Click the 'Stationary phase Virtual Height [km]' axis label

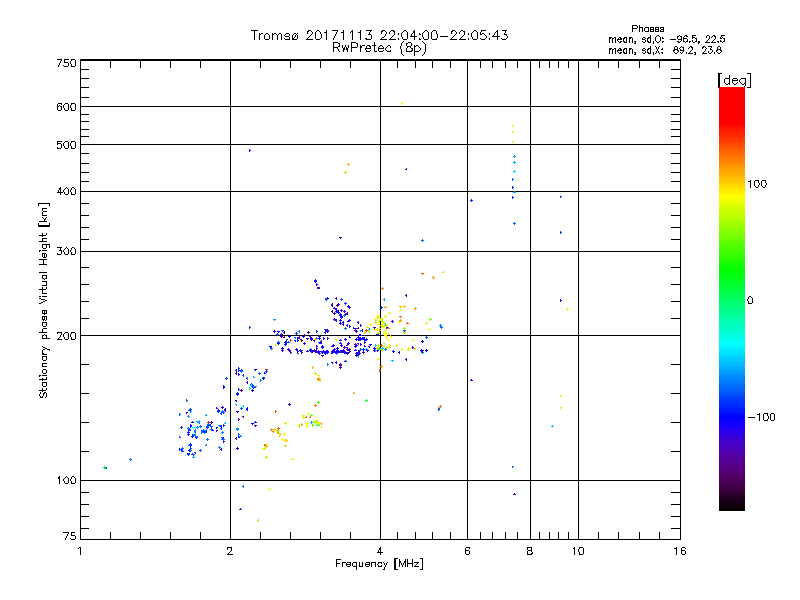click(44, 301)
